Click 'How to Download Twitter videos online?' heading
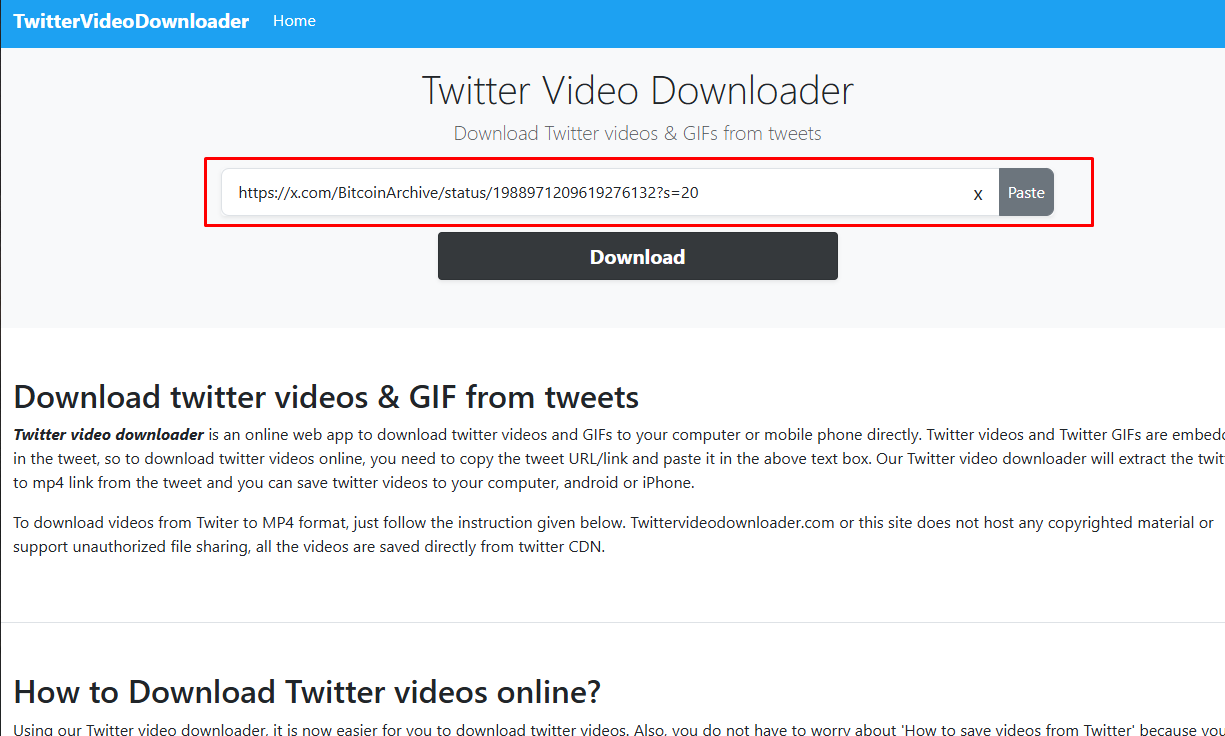The width and height of the screenshot is (1225, 736). (307, 691)
